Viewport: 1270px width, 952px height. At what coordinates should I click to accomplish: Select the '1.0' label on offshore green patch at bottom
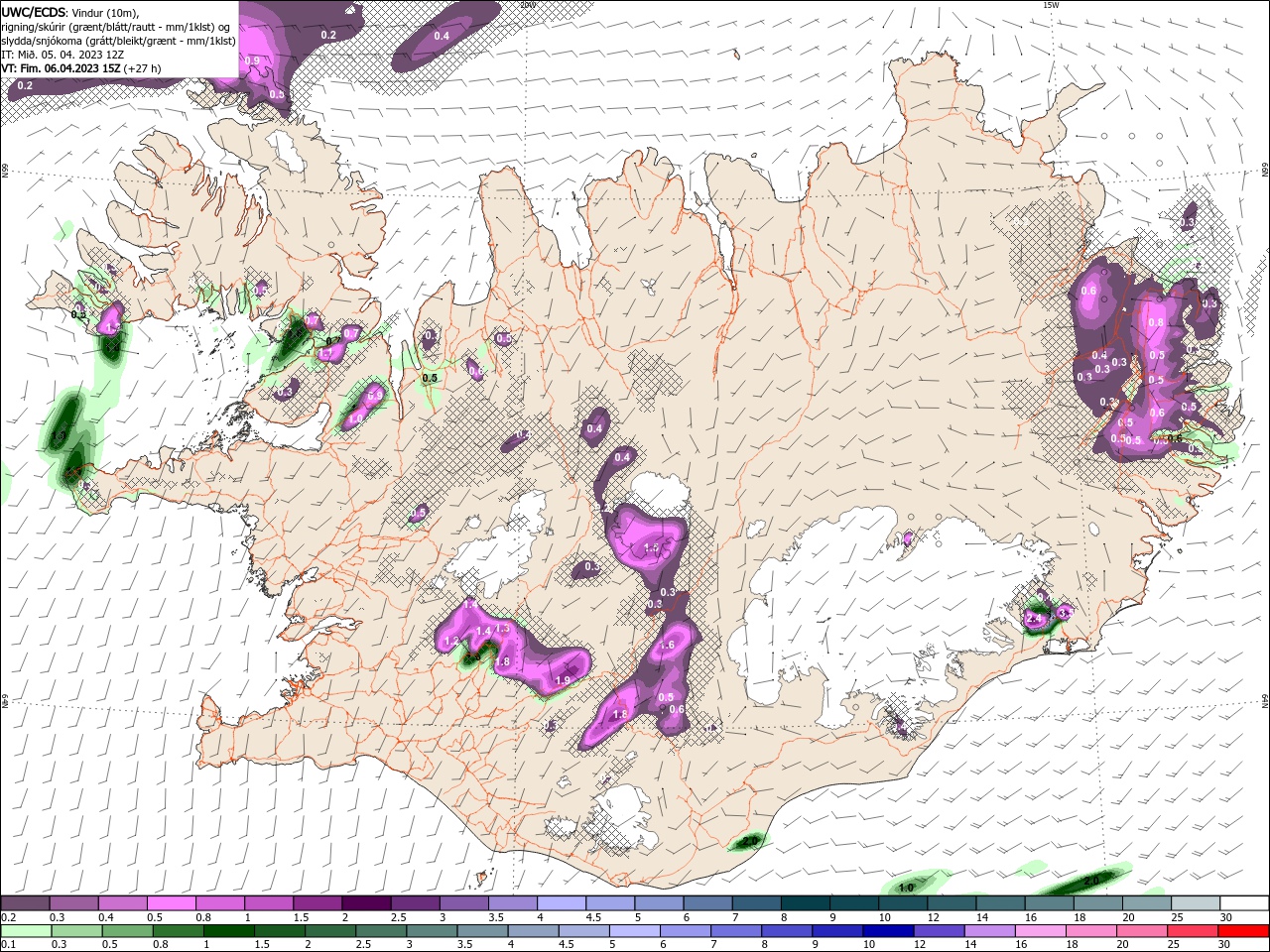[x=906, y=888]
